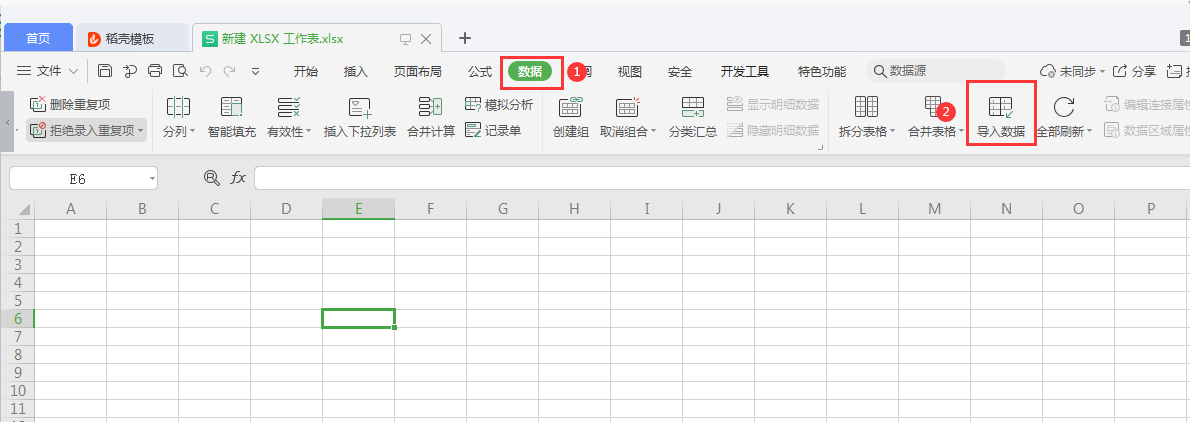
Task: Switch to the Insert (插入) ribbon tab
Action: (x=355, y=71)
